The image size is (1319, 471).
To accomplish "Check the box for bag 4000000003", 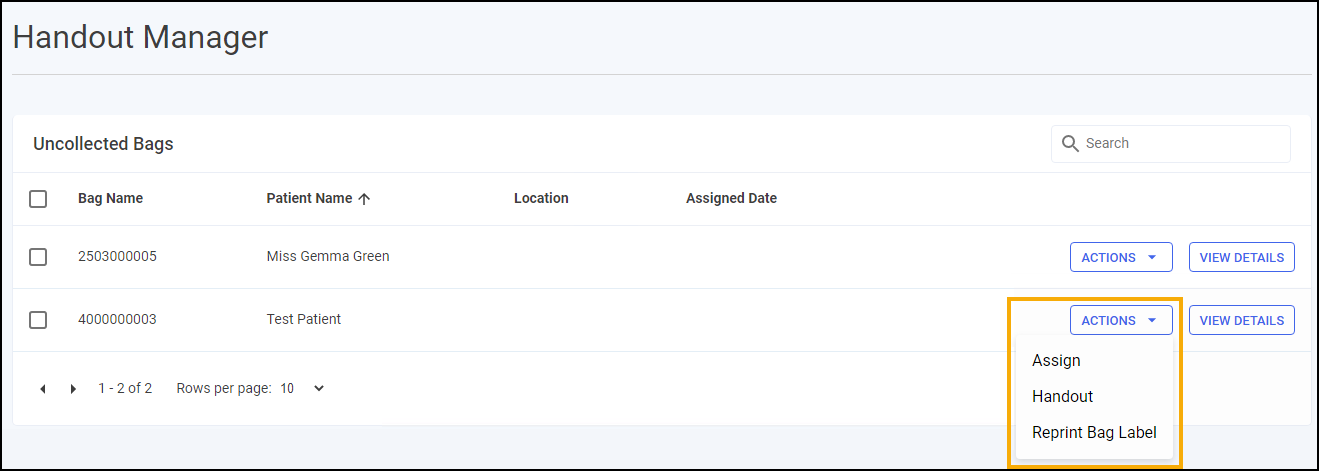I will [38, 320].
